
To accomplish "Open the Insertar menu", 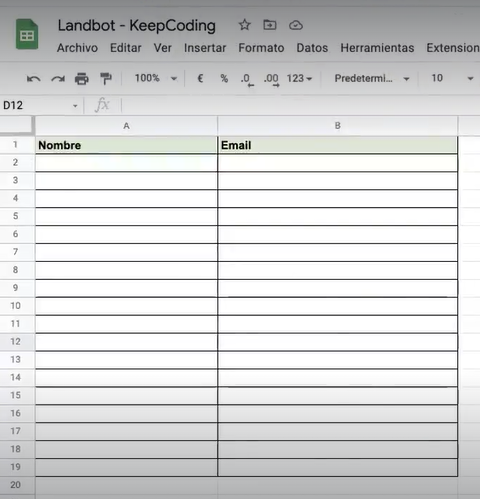I will (x=205, y=48).
